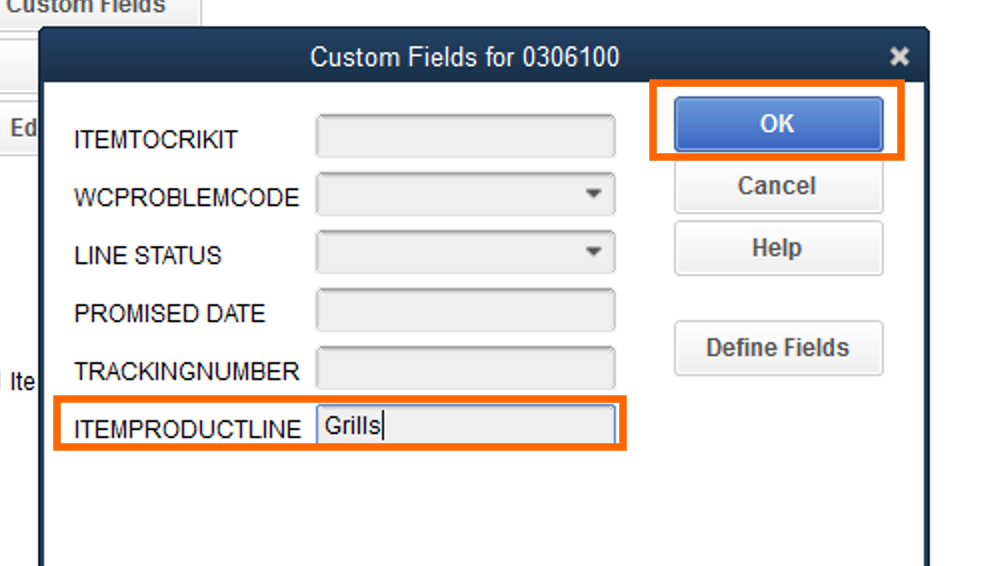The image size is (982, 566).
Task: Click the TRACKINGNUMBER text field
Action: [x=465, y=369]
